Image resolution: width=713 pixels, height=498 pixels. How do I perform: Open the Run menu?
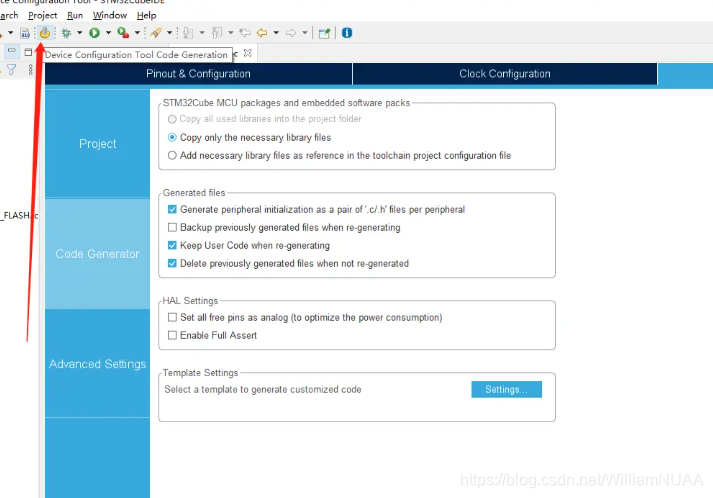(75, 15)
